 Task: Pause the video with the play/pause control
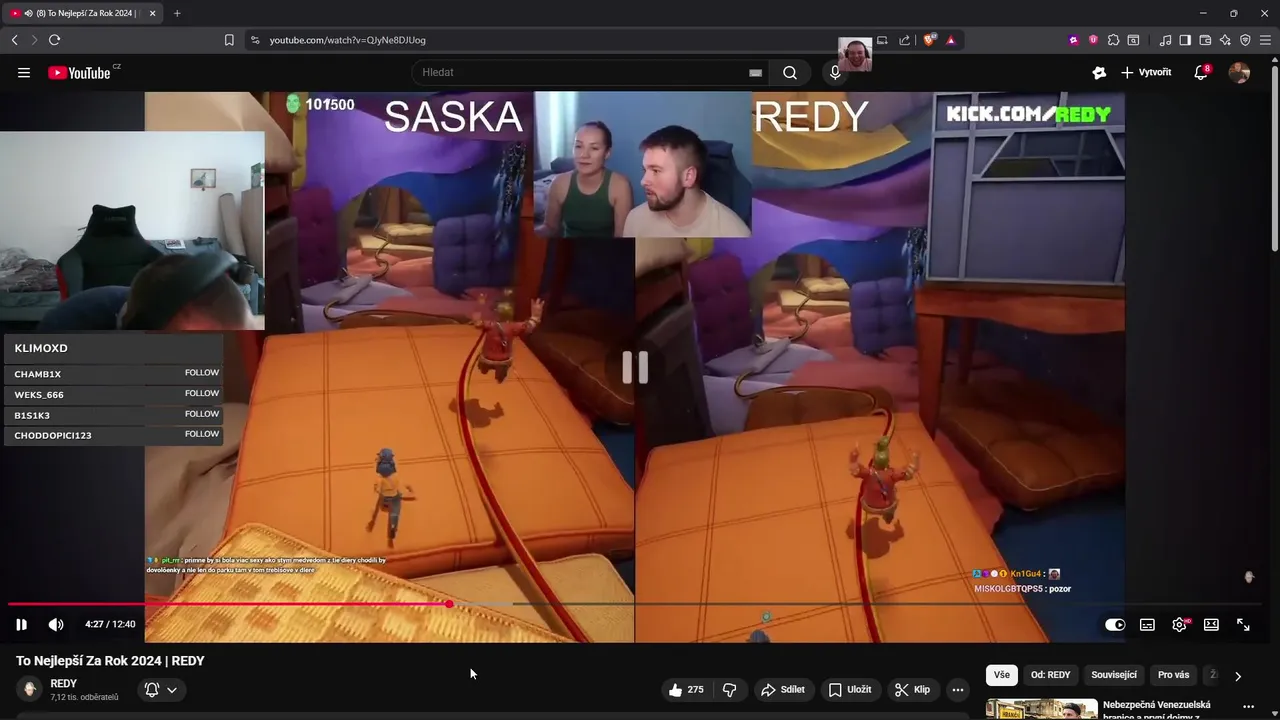click(x=21, y=624)
